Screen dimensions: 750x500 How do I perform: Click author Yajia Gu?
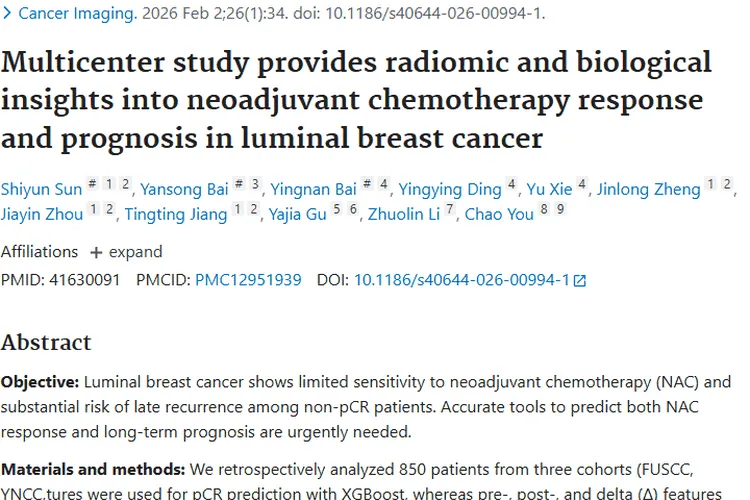[x=298, y=214]
